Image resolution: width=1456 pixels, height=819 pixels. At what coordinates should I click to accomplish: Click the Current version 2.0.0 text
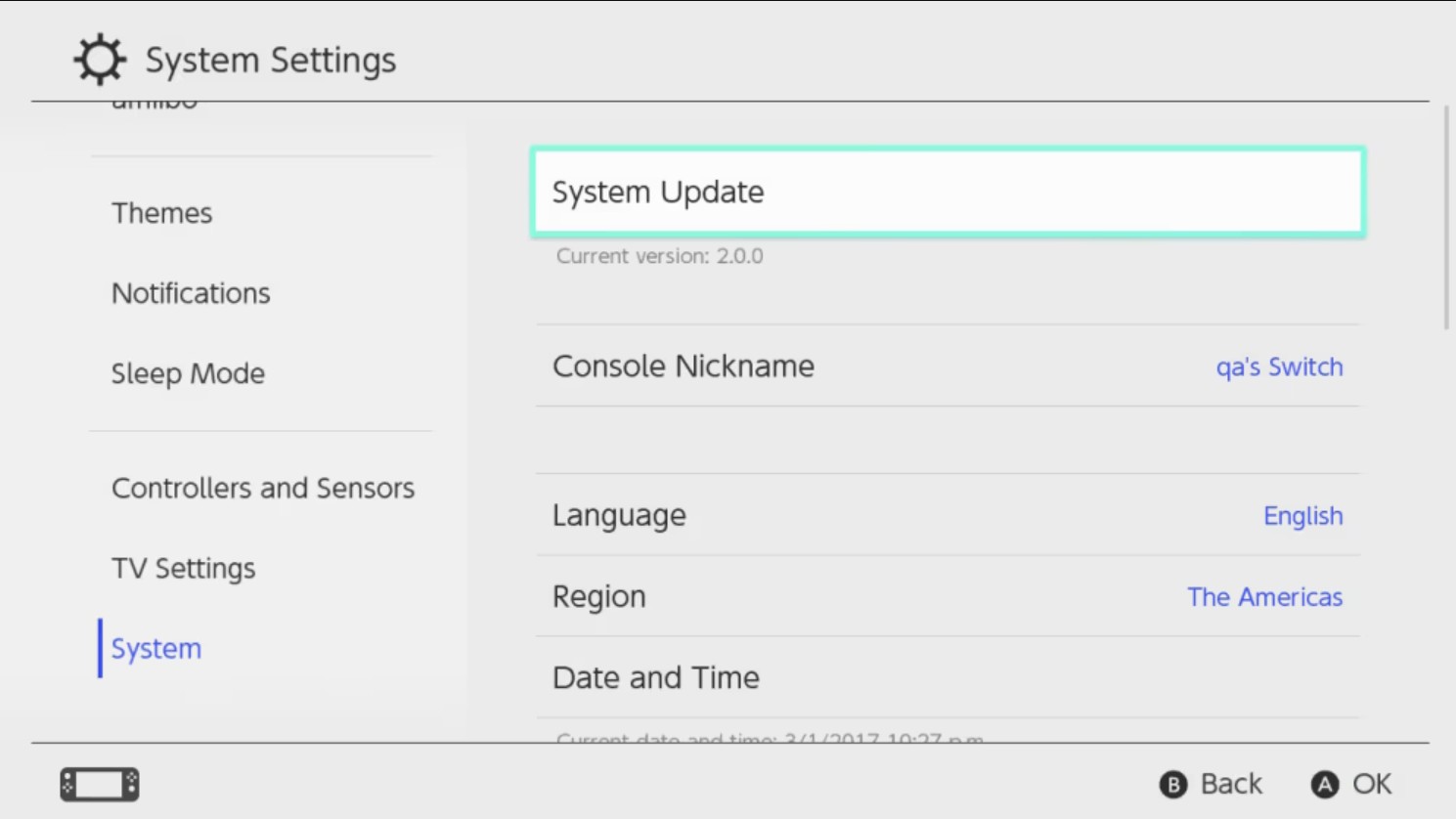pos(659,256)
